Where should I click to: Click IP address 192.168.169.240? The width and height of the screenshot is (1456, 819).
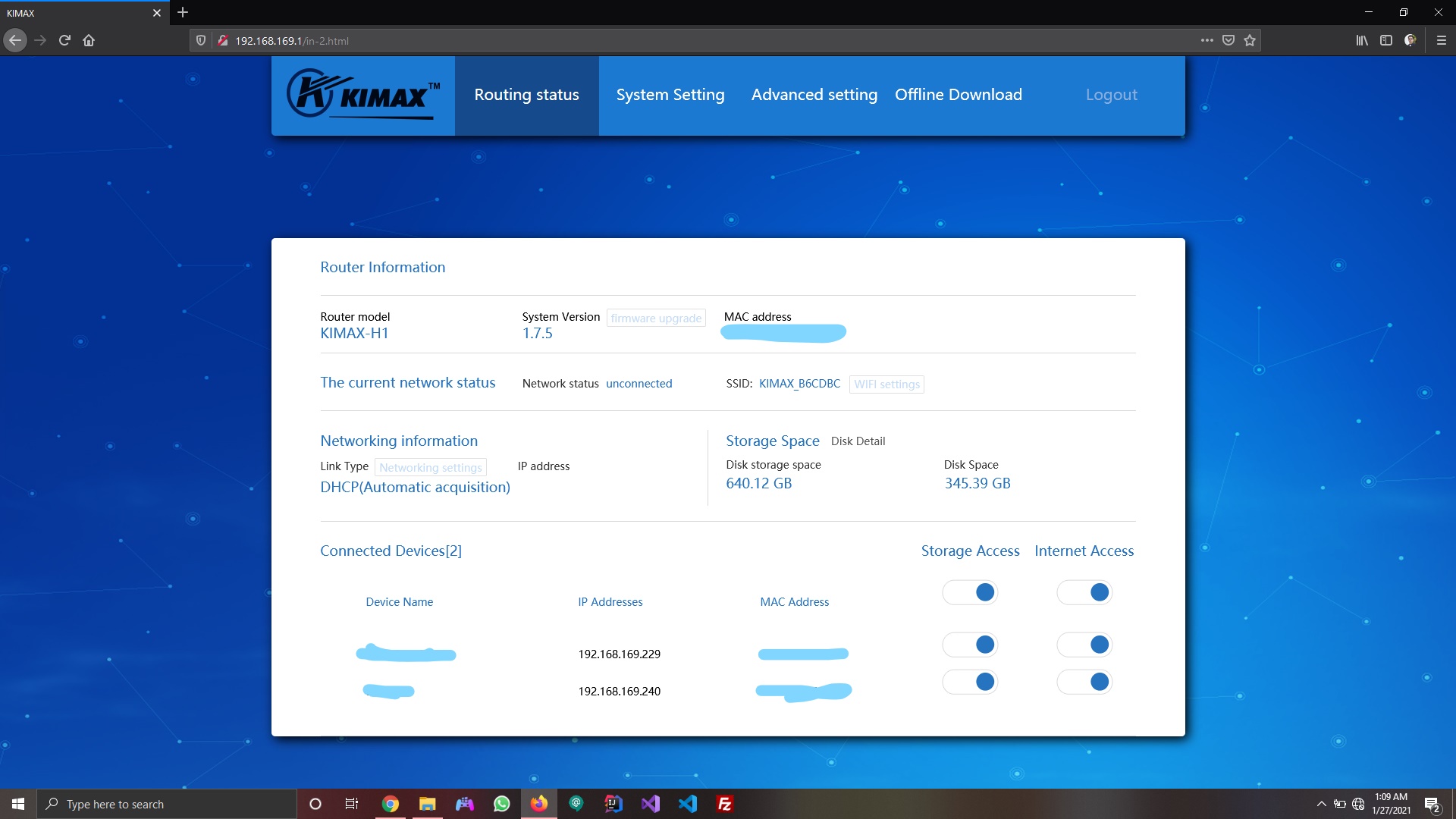(620, 692)
